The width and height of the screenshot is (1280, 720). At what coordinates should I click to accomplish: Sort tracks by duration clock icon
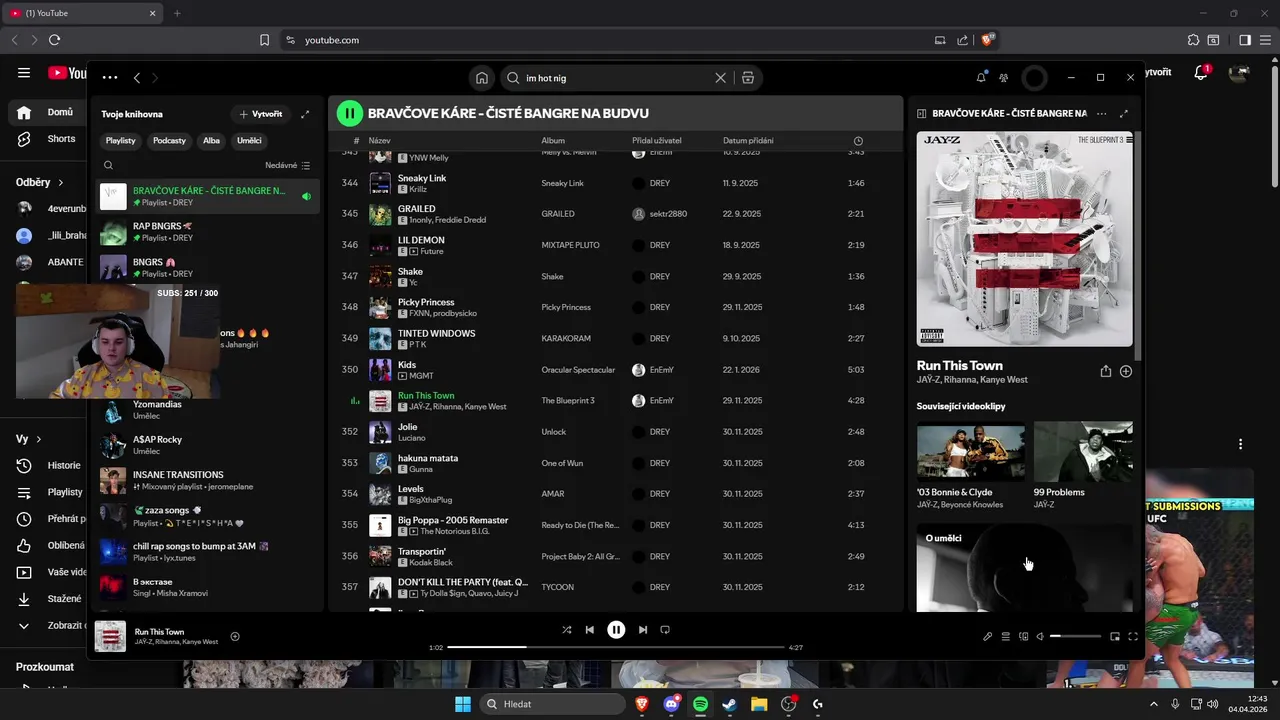(858, 141)
